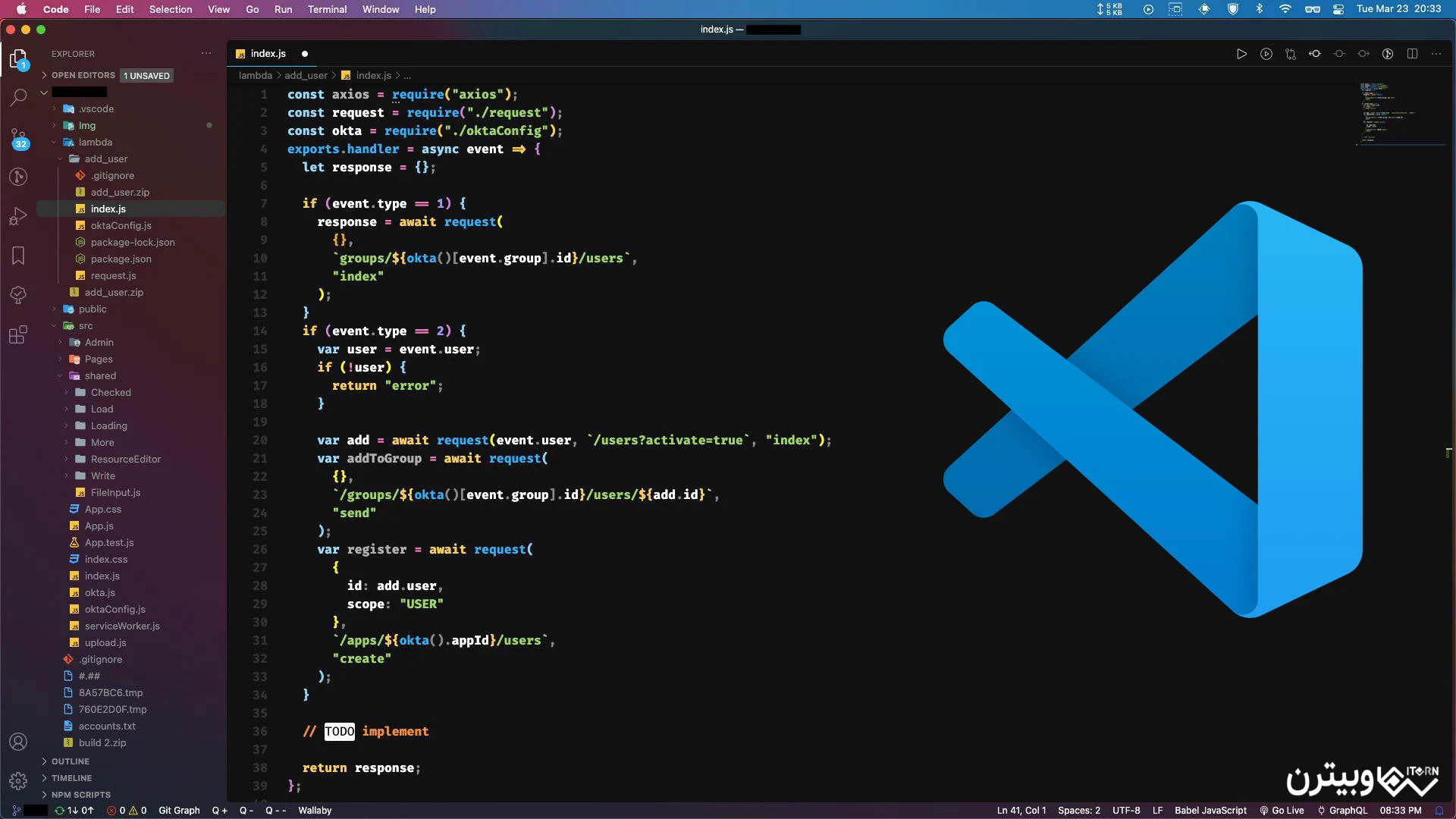The width and height of the screenshot is (1456, 819).
Task: Open the Bookmarks view in activity bar
Action: [x=18, y=256]
